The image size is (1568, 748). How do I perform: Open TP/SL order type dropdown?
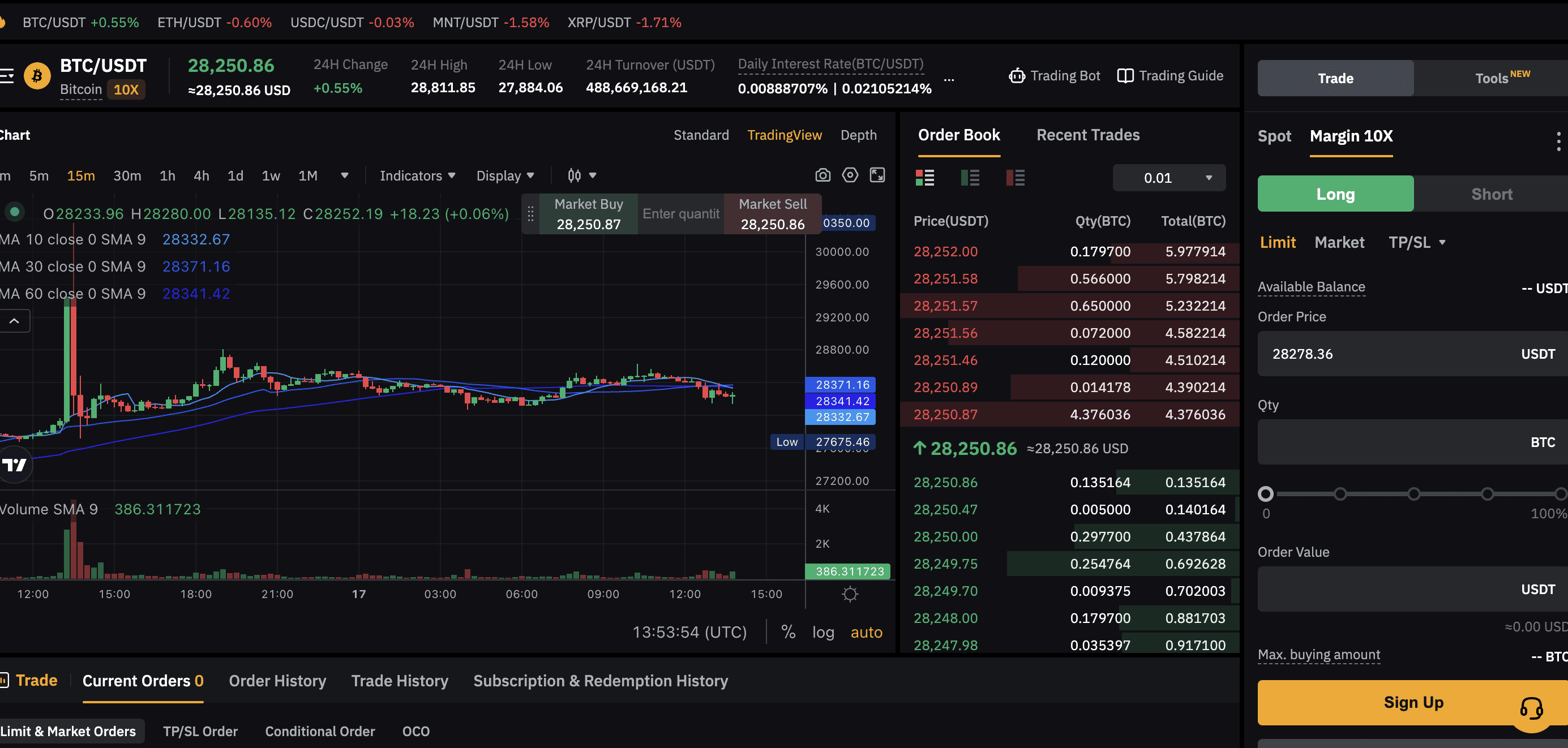coord(1416,242)
